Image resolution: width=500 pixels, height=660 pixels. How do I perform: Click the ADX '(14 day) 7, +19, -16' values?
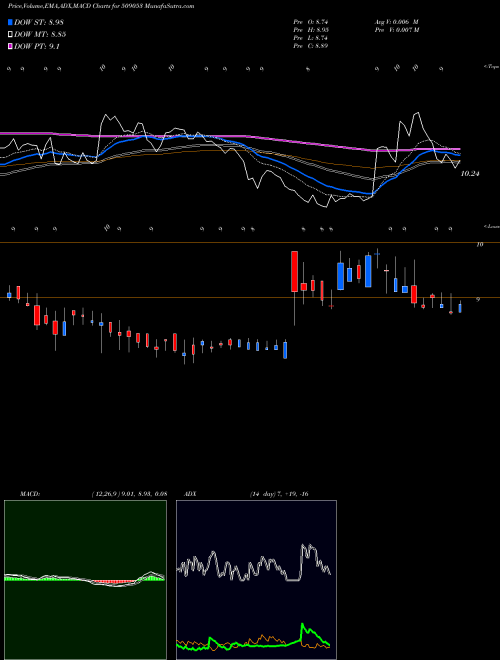[x=279, y=494]
